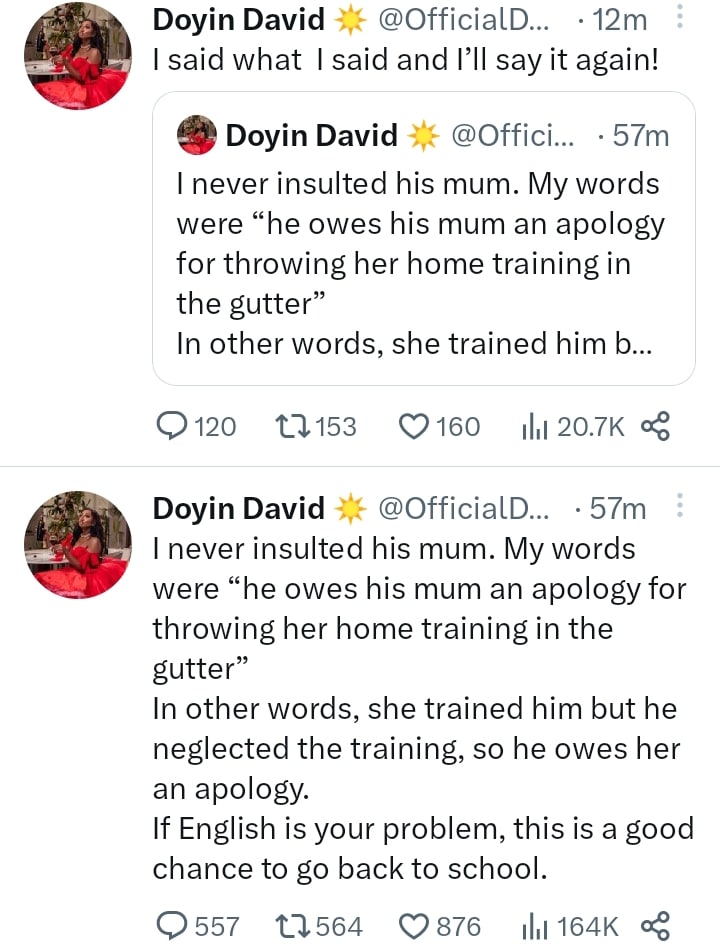
Task: View analytics for tweet with 20.7K views
Action: pyautogui.click(x=531, y=427)
